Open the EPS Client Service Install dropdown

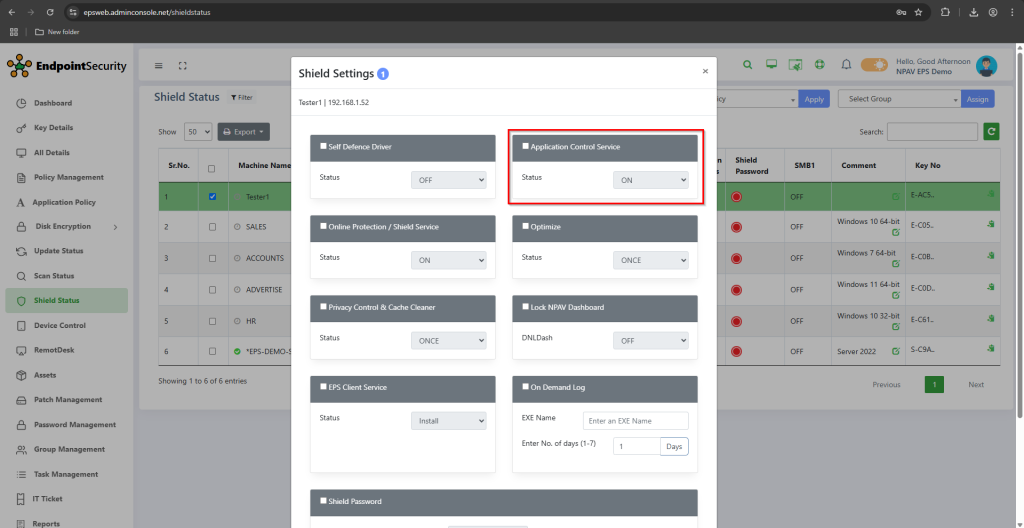(448, 421)
